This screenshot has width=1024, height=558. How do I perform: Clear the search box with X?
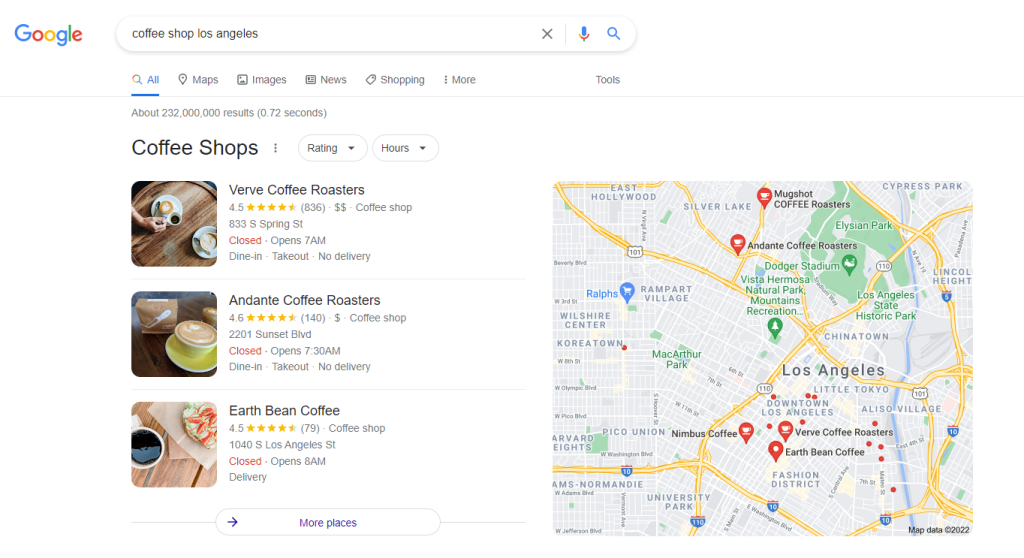tap(547, 33)
